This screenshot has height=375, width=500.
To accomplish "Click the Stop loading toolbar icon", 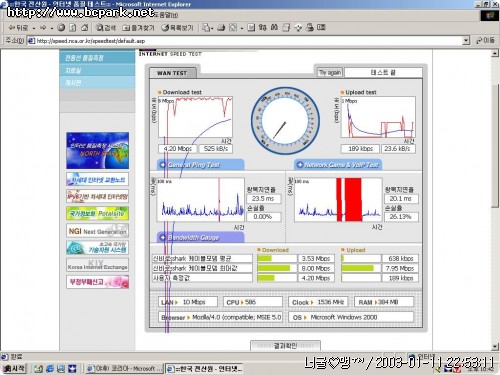I will (x=61, y=28).
